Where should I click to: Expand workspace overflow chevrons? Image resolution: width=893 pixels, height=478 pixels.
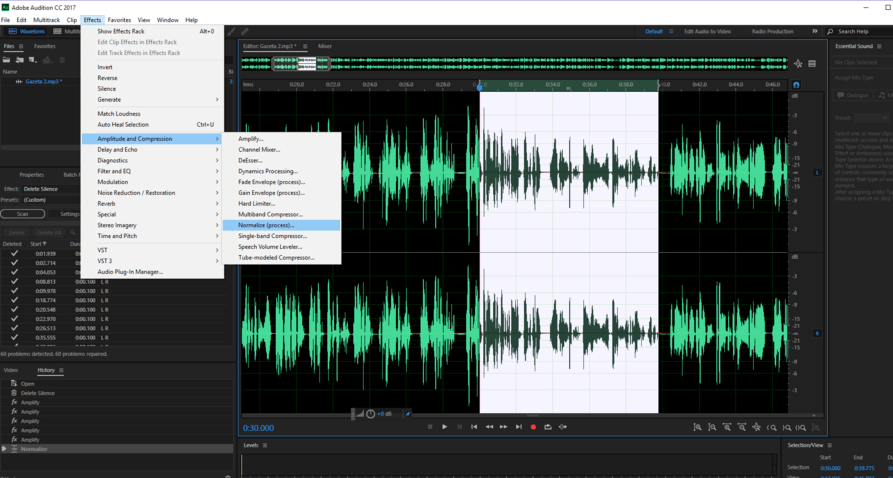[815, 31]
